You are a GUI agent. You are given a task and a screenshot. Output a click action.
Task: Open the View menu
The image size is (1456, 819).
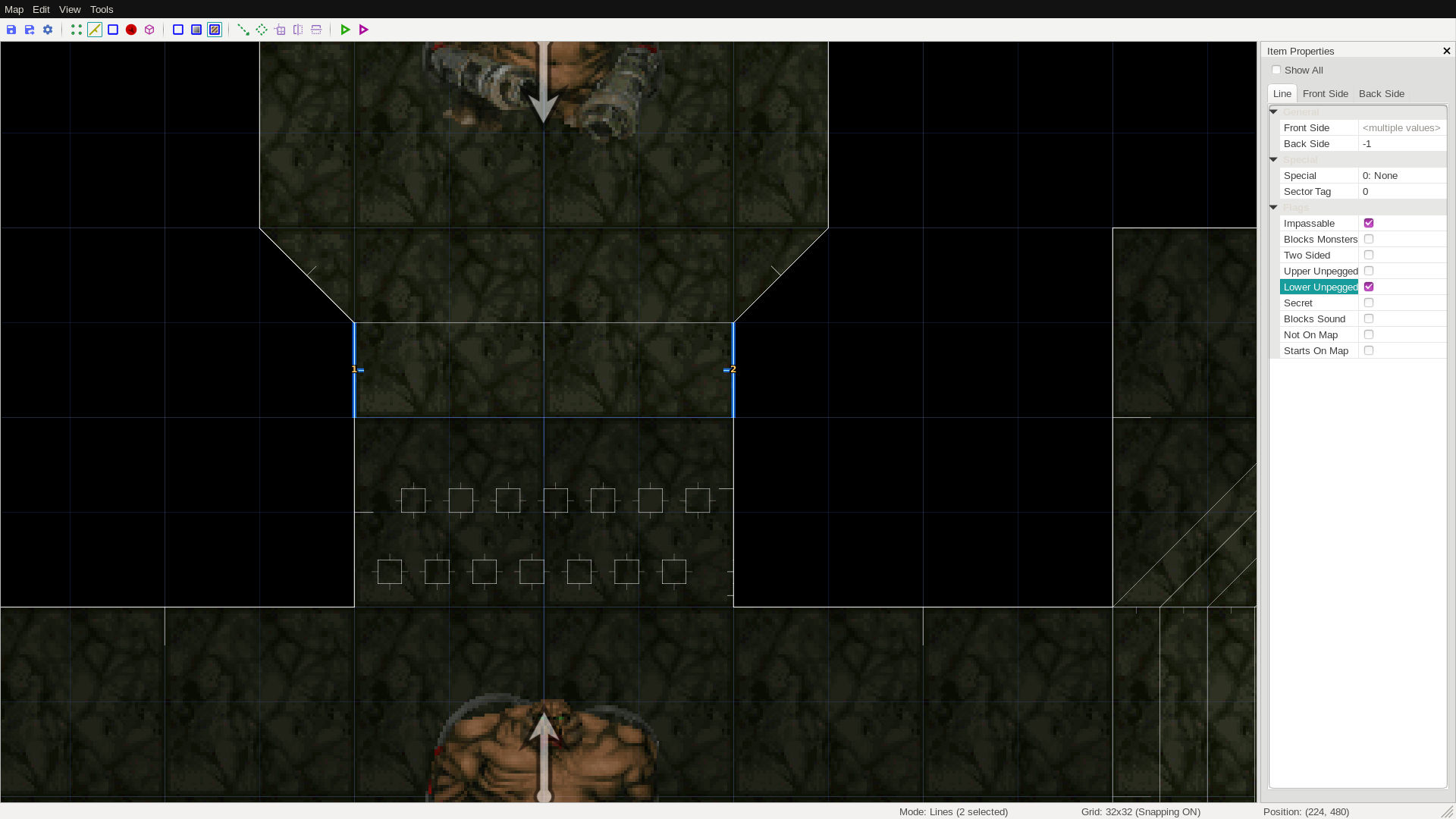70,9
